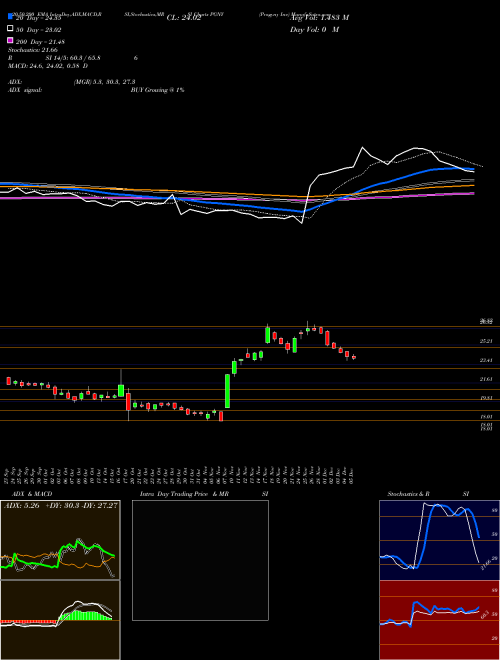Click the 23.41 price axis label
This screenshot has height=660, width=500.
pyautogui.click(x=486, y=360)
